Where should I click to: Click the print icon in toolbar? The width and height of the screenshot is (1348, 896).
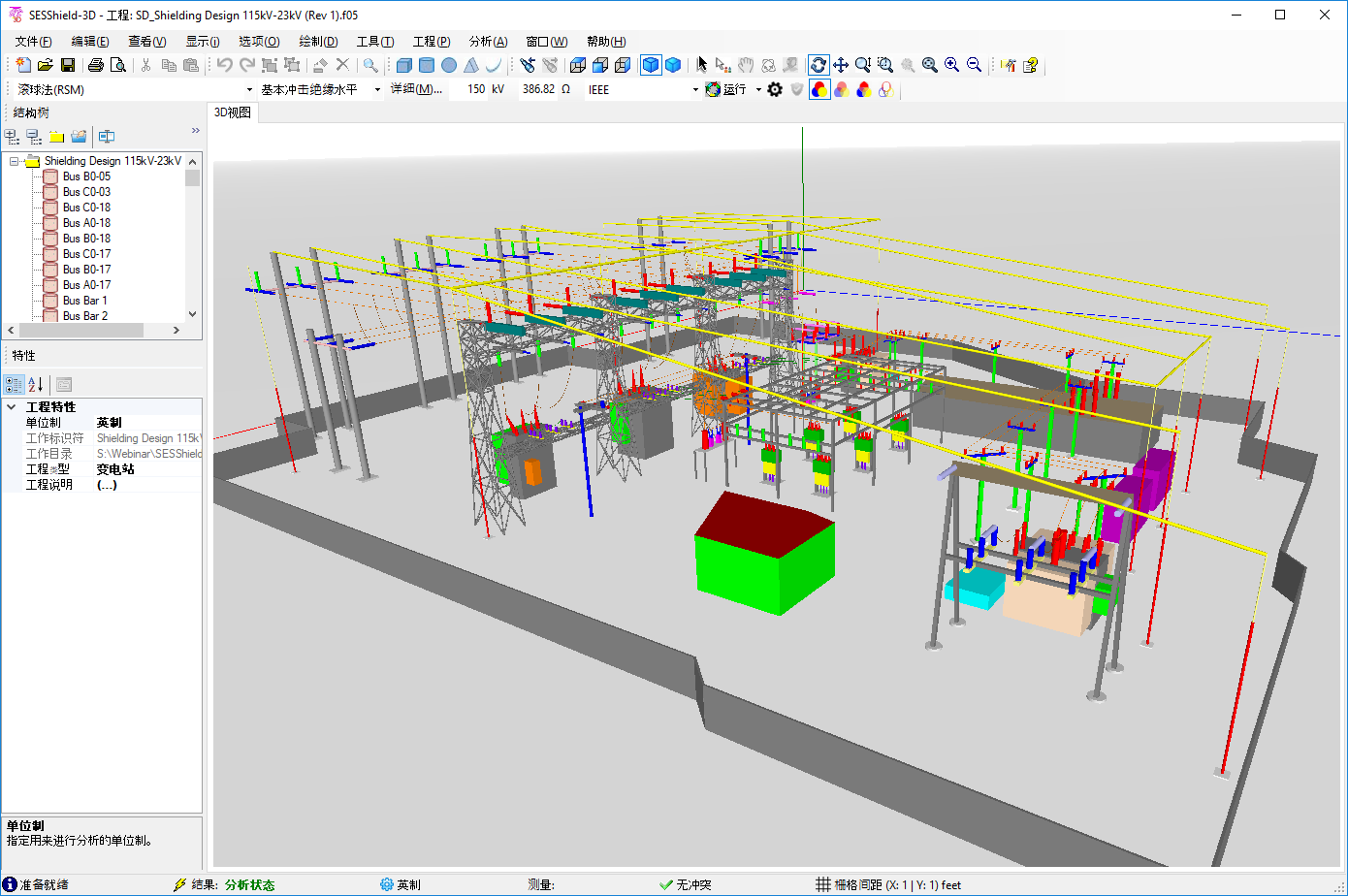(x=95, y=65)
